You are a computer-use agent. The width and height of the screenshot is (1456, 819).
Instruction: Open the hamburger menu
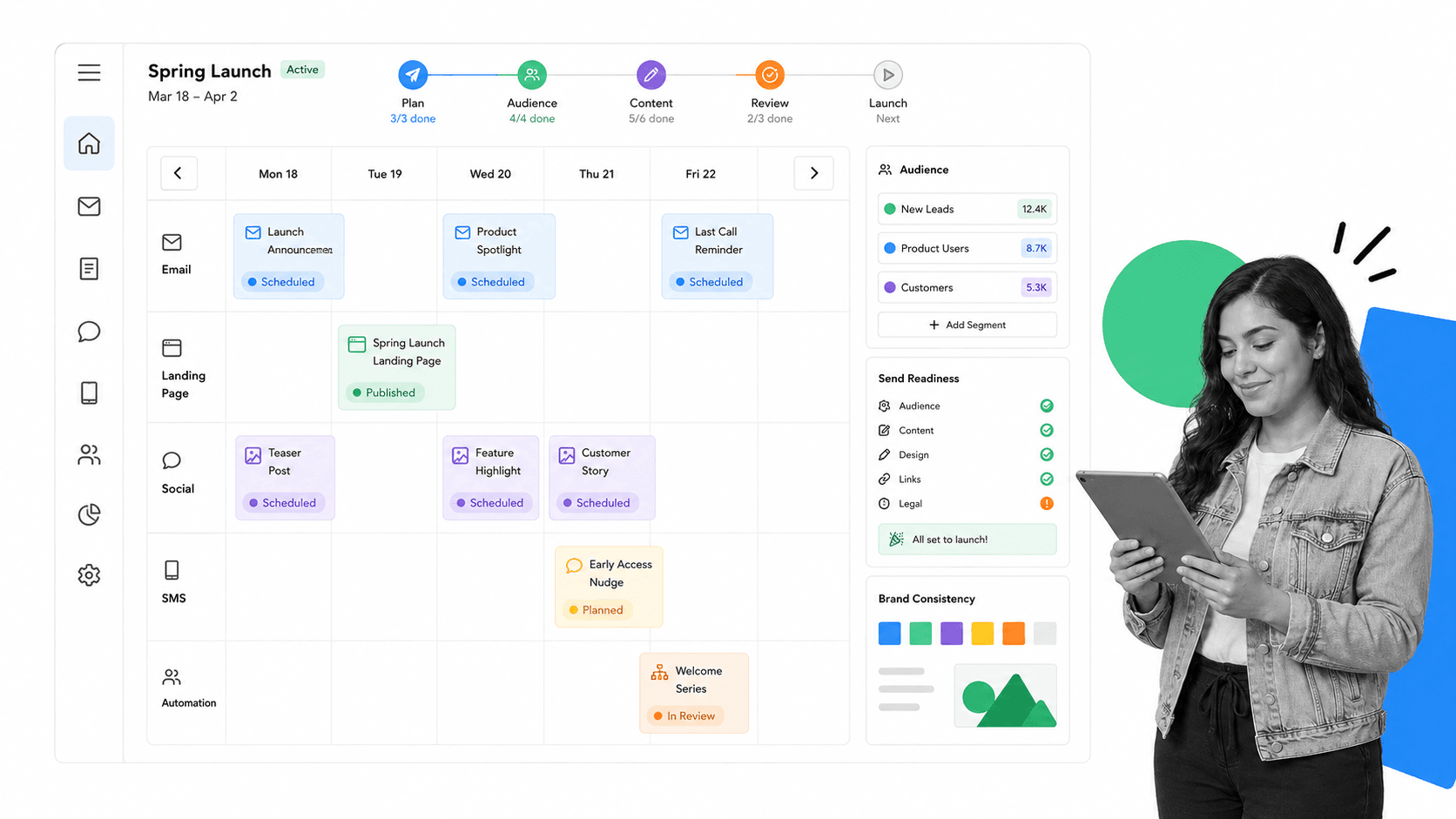(89, 72)
